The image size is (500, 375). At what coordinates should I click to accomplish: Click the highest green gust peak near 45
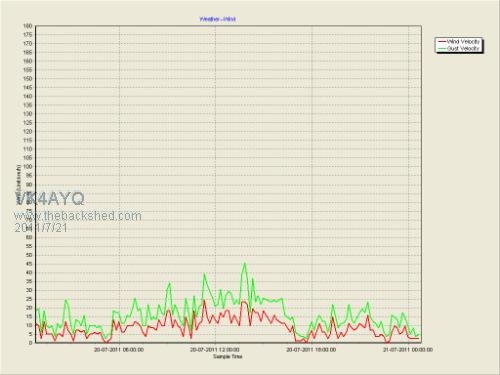click(x=245, y=263)
